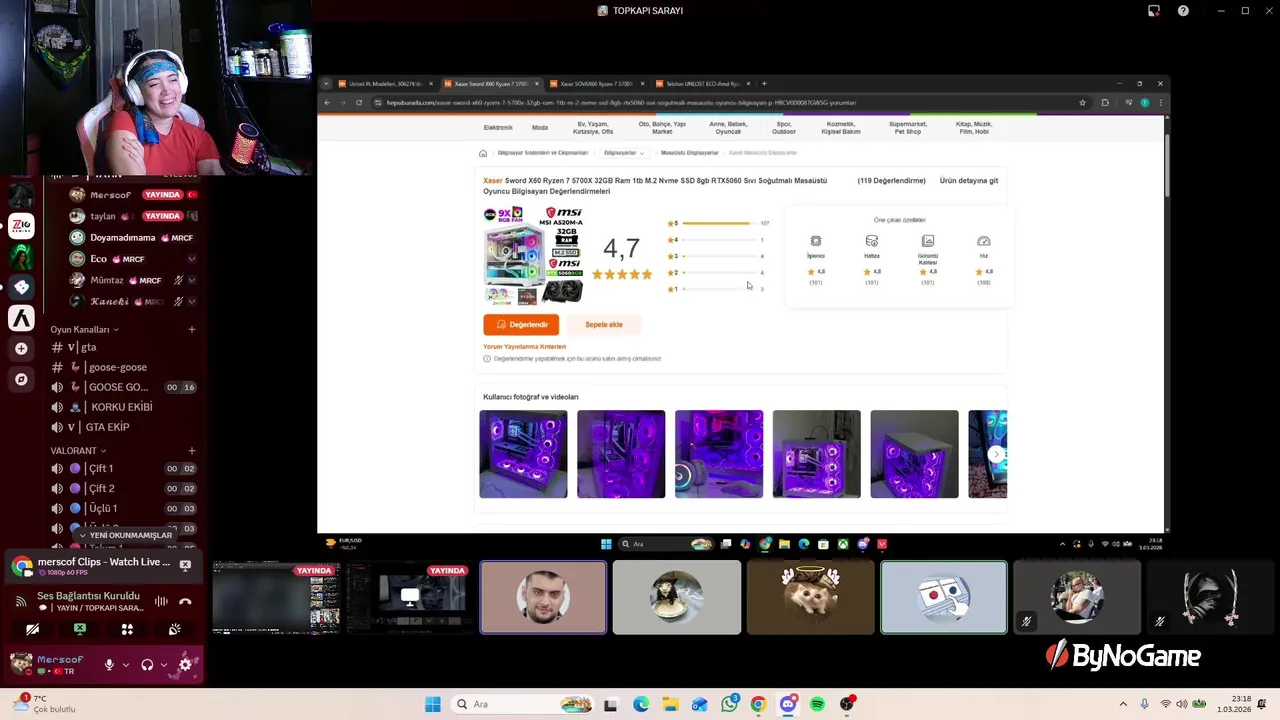Open Discord help question mark icon
This screenshot has width=1280, height=720.
pos(1183,11)
